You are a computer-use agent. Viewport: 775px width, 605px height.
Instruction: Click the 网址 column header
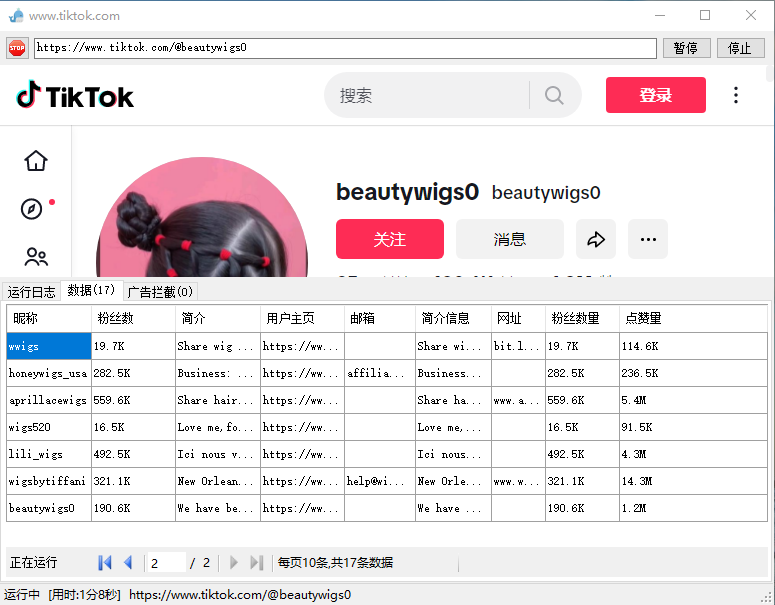(x=518, y=318)
